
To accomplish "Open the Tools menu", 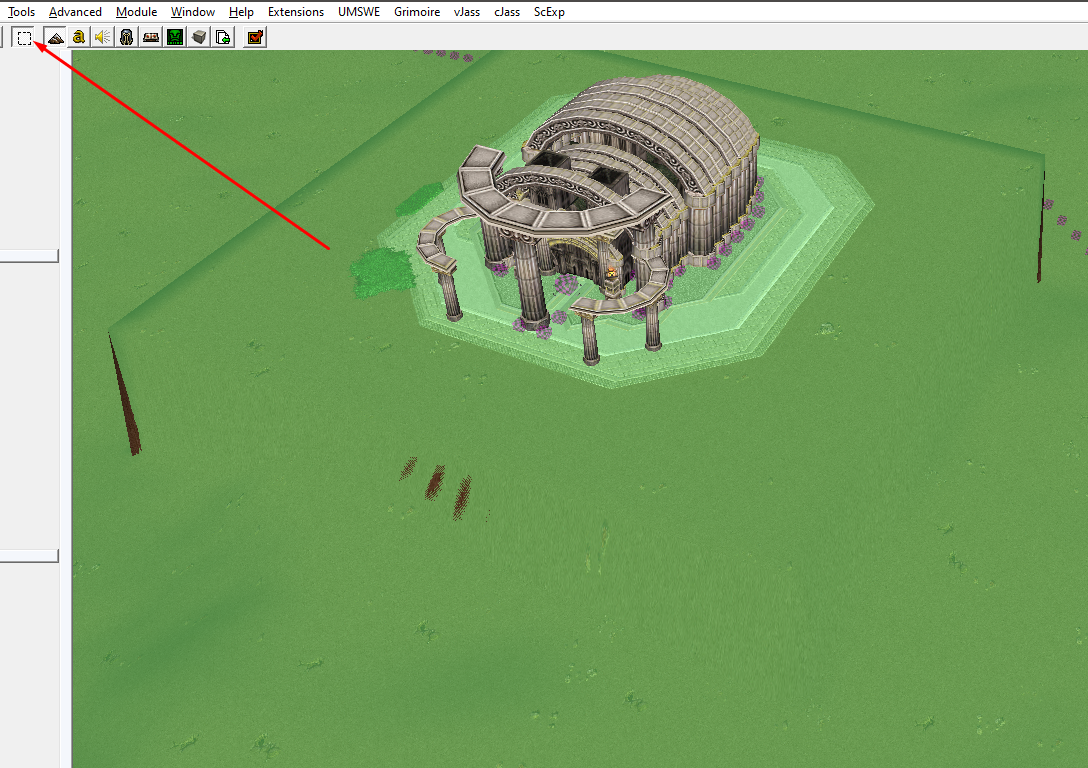I will (21, 12).
